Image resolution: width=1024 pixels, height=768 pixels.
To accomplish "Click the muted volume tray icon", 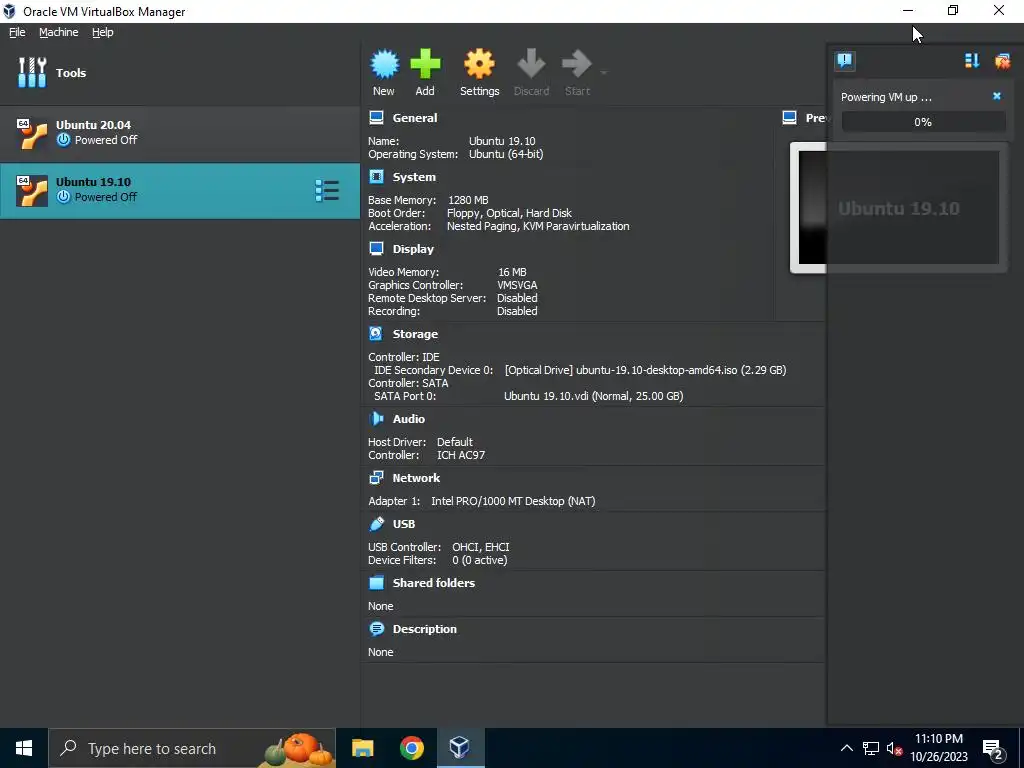I will (894, 748).
